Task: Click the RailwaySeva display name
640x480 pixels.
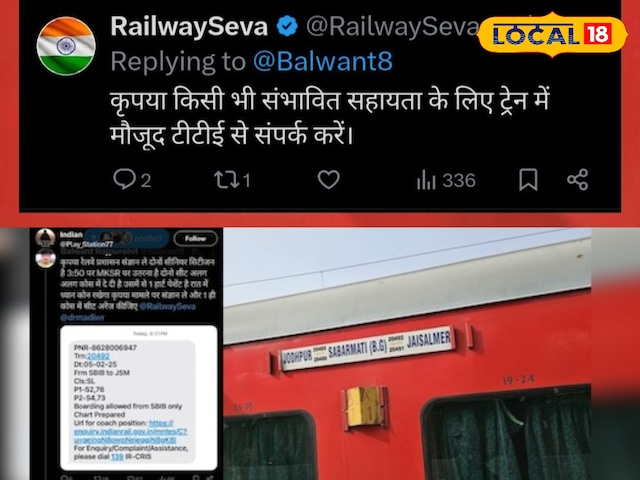Action: [x=189, y=27]
